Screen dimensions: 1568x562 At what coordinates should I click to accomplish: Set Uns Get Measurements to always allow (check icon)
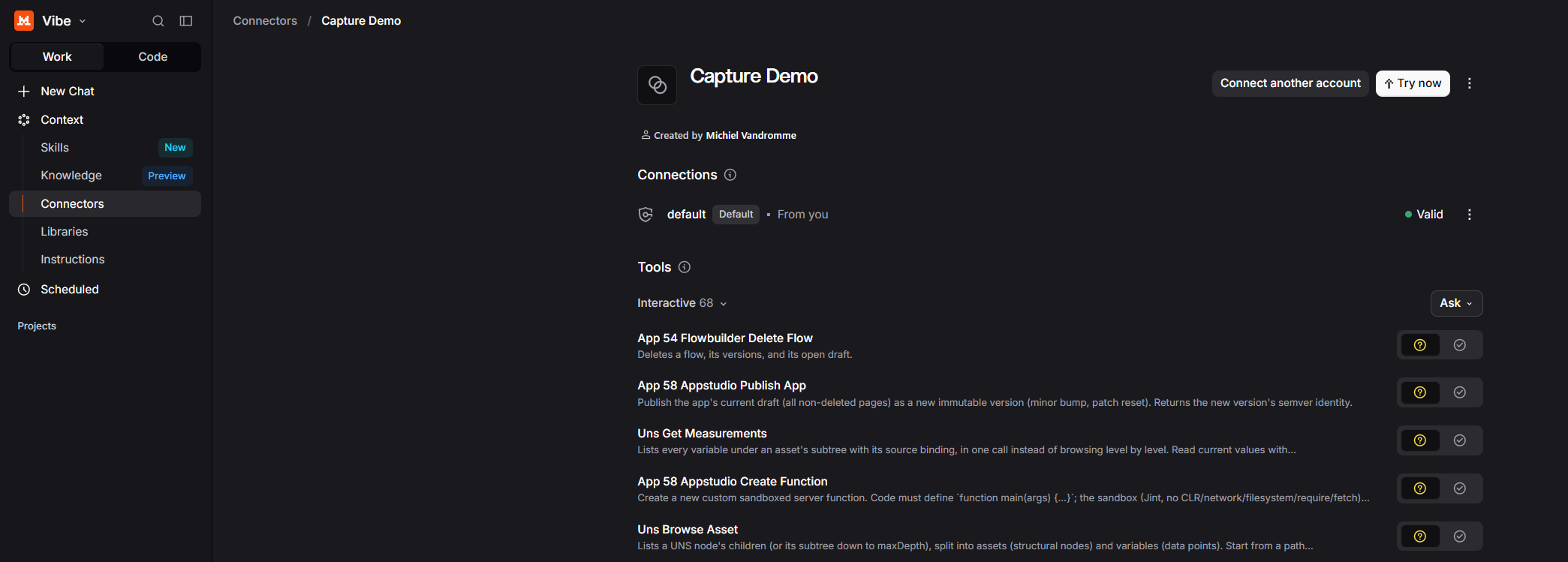click(x=1460, y=440)
